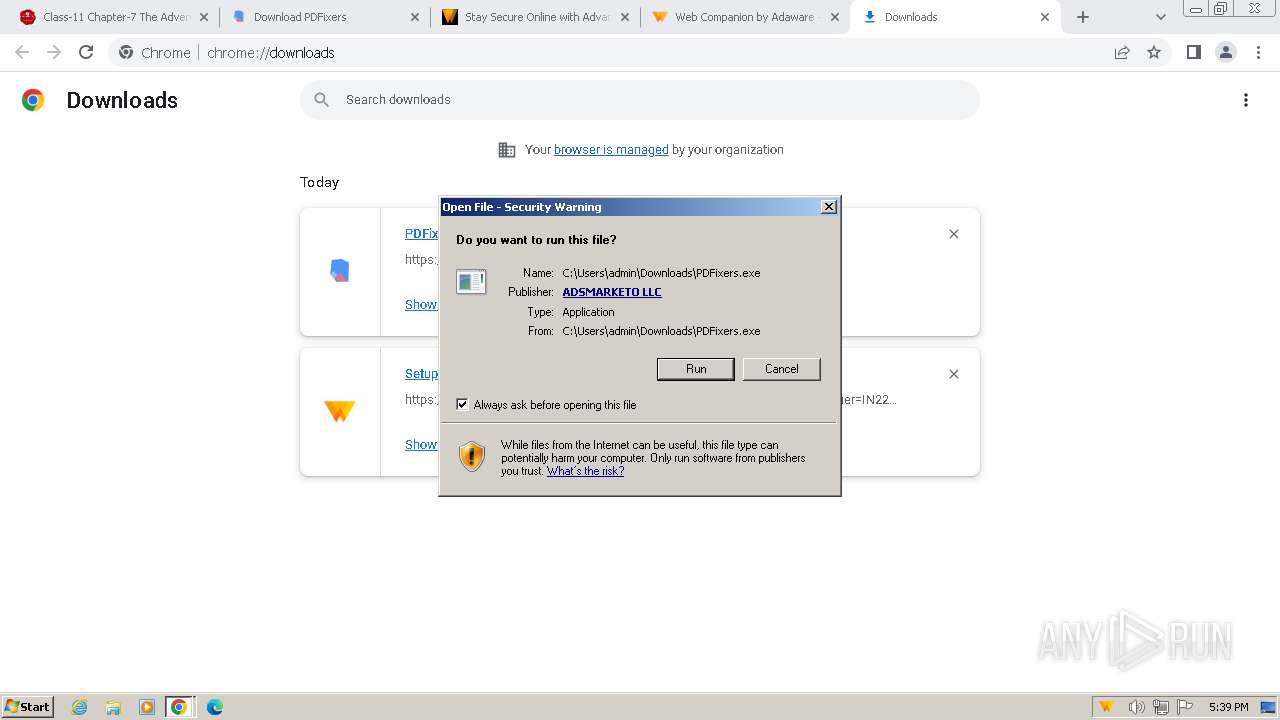Click the shield warning icon in dialog

click(x=472, y=457)
